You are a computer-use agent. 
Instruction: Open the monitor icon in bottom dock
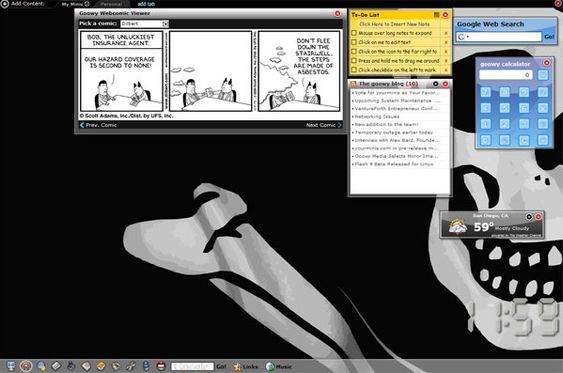11,366
